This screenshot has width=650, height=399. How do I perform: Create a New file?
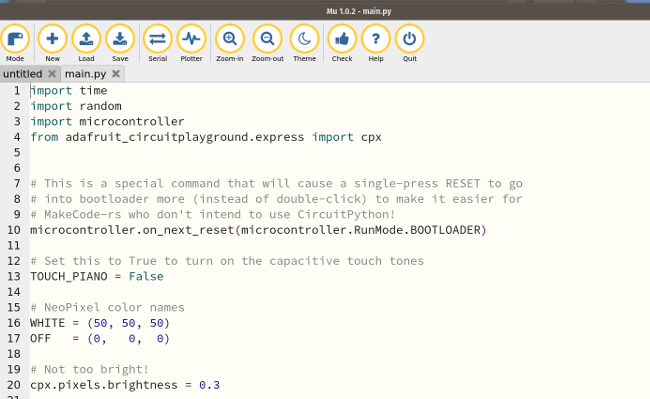52,43
